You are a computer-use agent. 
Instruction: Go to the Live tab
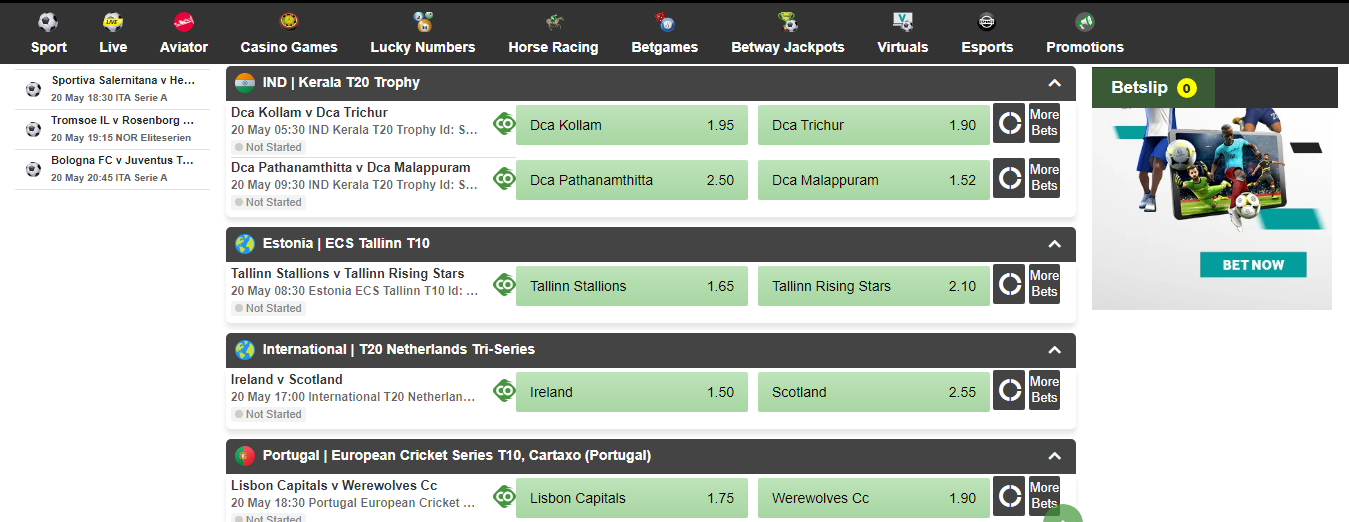point(113,33)
